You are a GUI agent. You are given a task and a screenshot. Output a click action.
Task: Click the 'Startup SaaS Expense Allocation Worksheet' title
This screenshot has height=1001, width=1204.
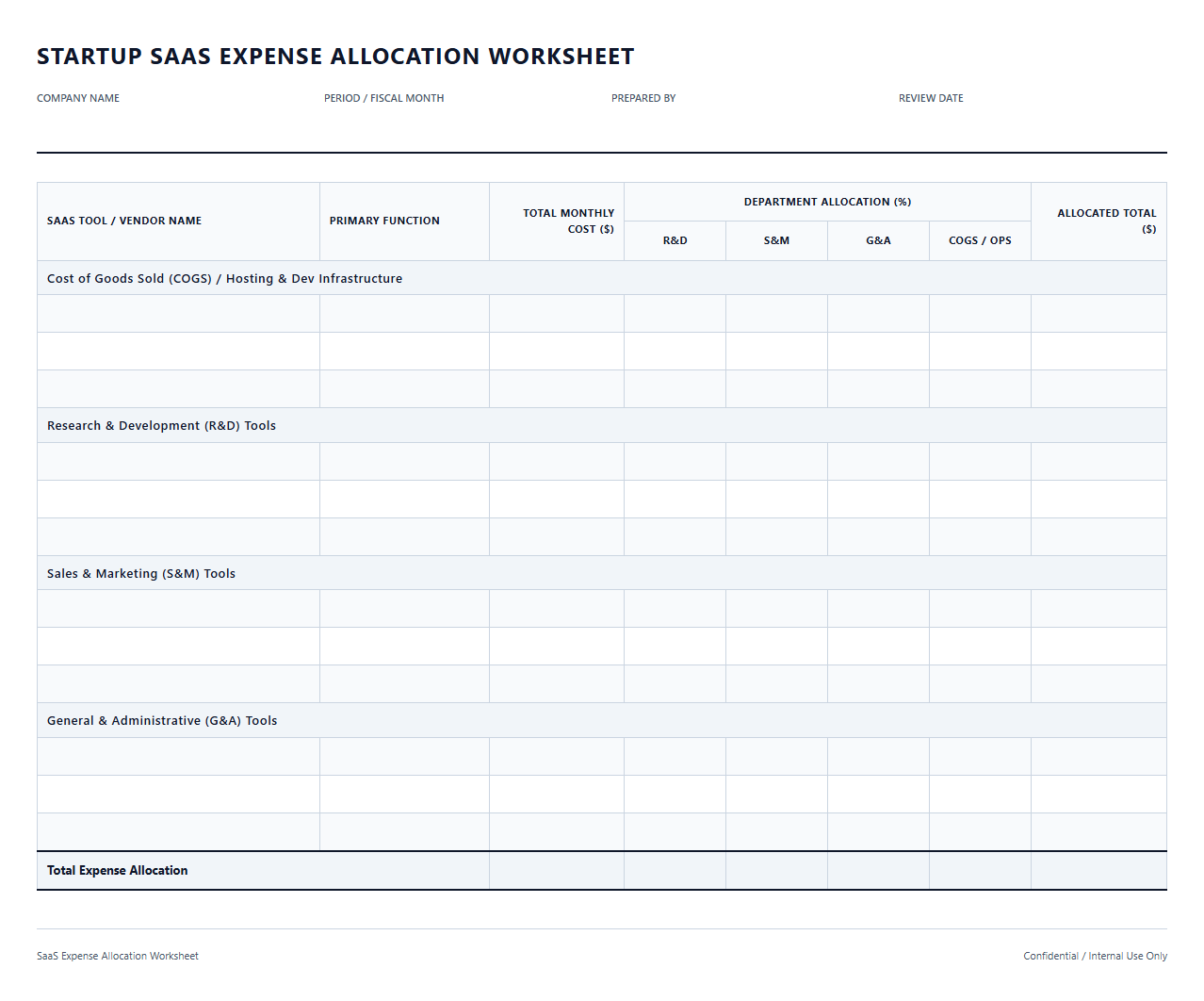point(335,57)
